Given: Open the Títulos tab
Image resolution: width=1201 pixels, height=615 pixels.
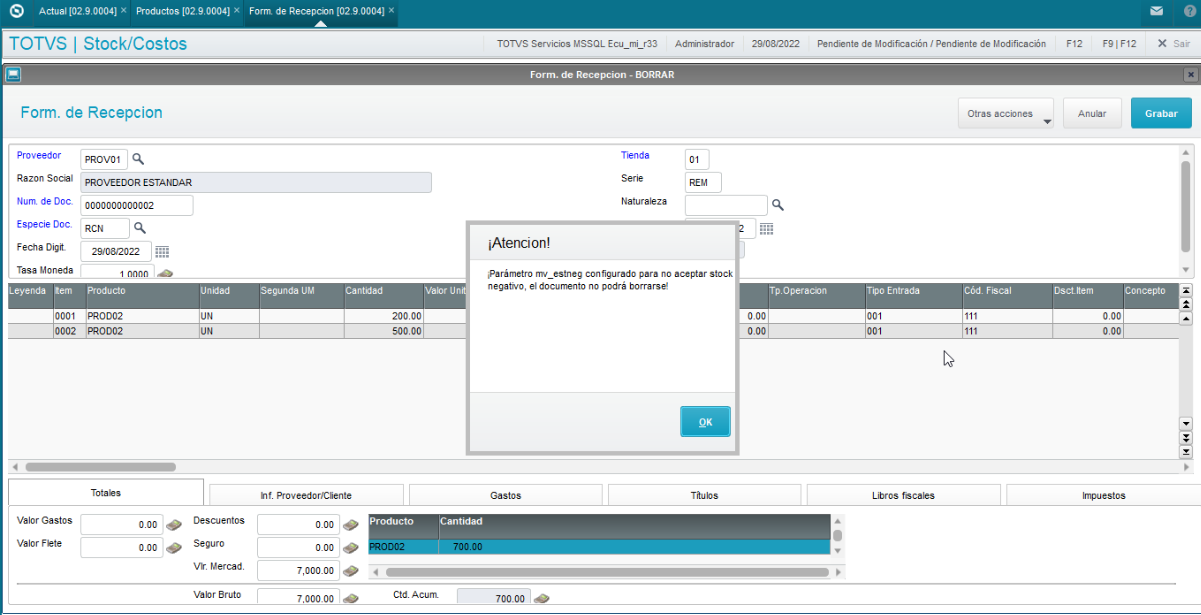Looking at the screenshot, I should coord(704,495).
